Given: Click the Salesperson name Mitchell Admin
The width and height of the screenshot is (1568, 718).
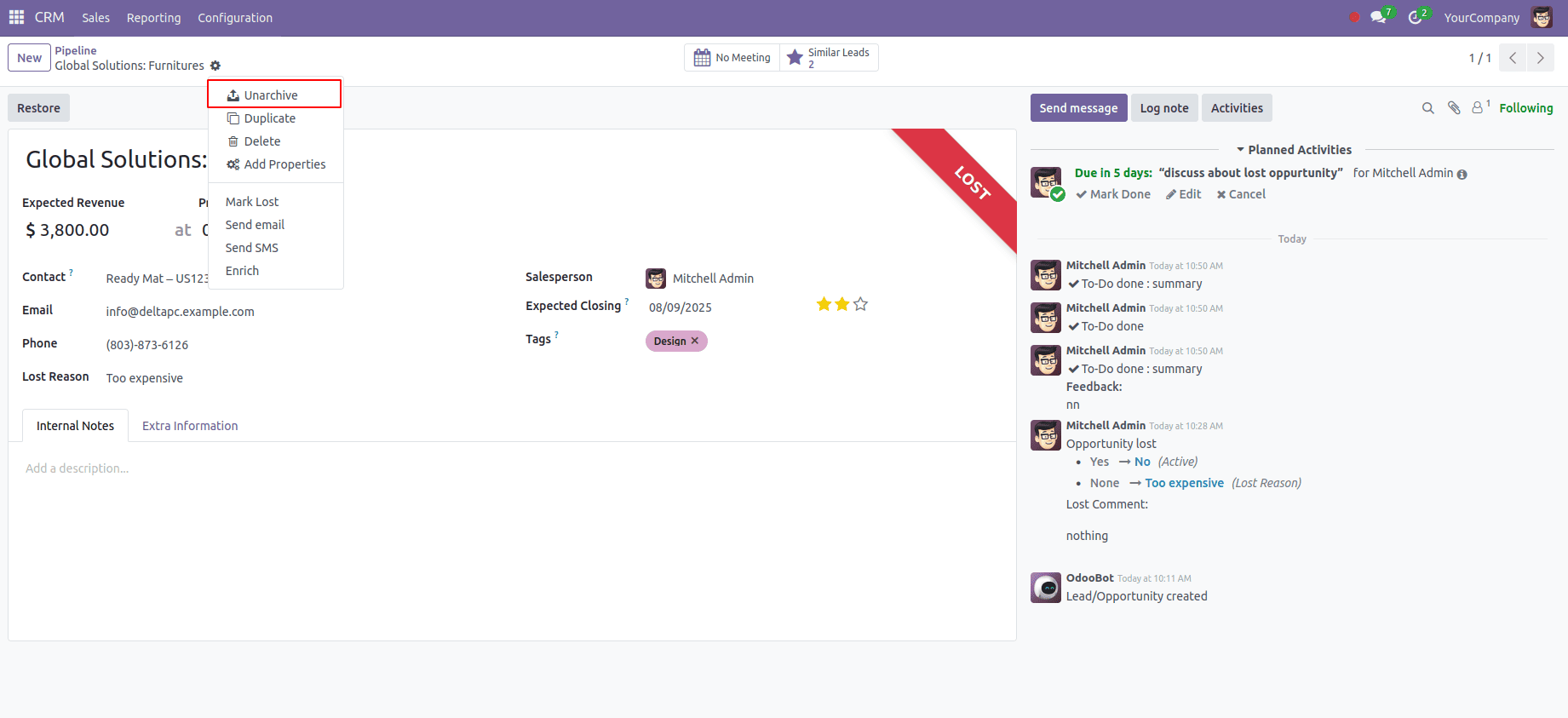Looking at the screenshot, I should 713,279.
